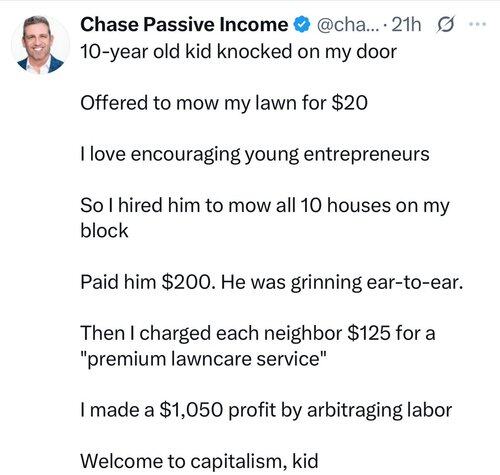500x475 pixels.
Task: Open Chase's profile picture avatar
Action: pos(40,44)
